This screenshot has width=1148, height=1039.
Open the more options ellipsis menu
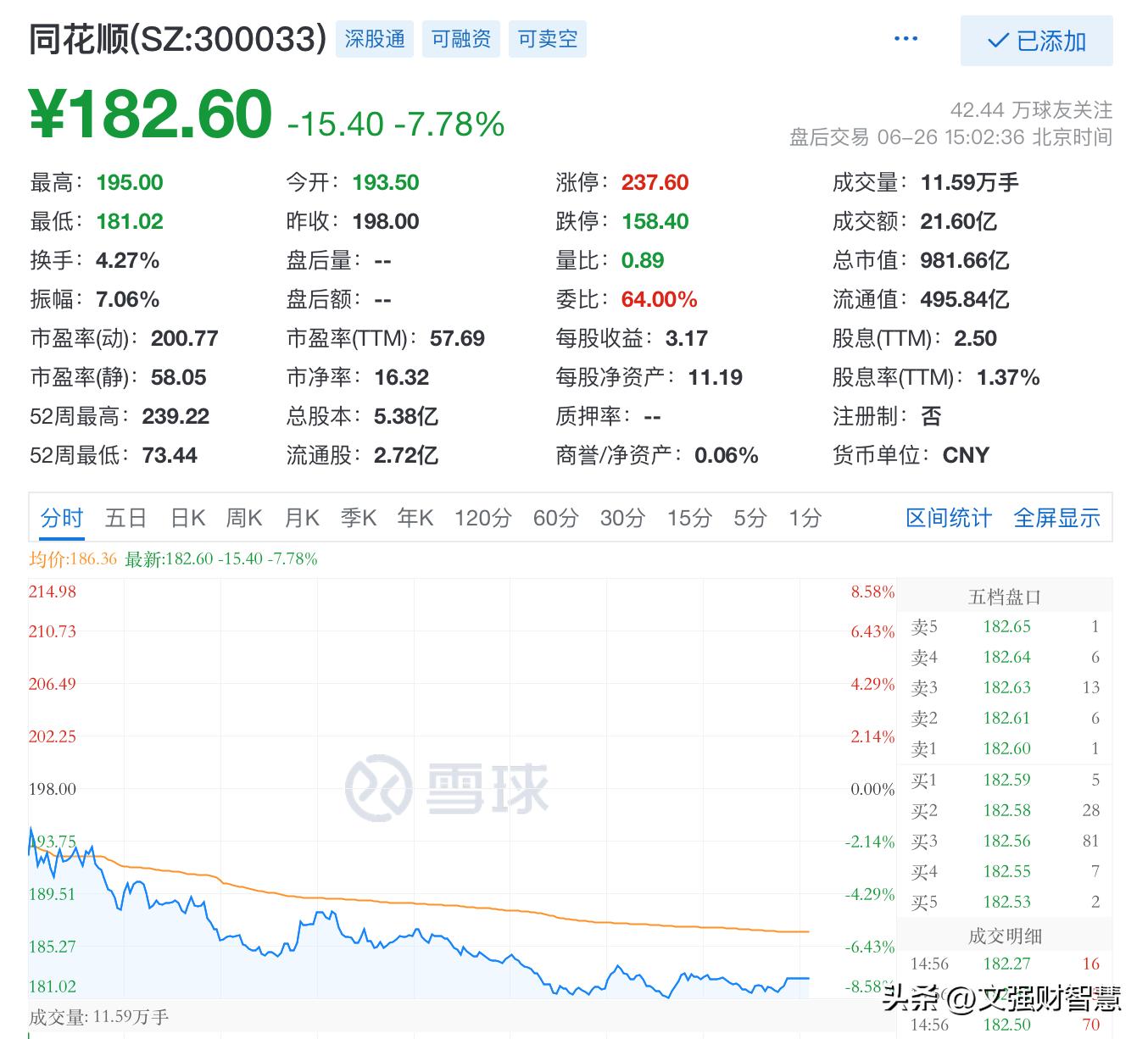tap(906, 38)
